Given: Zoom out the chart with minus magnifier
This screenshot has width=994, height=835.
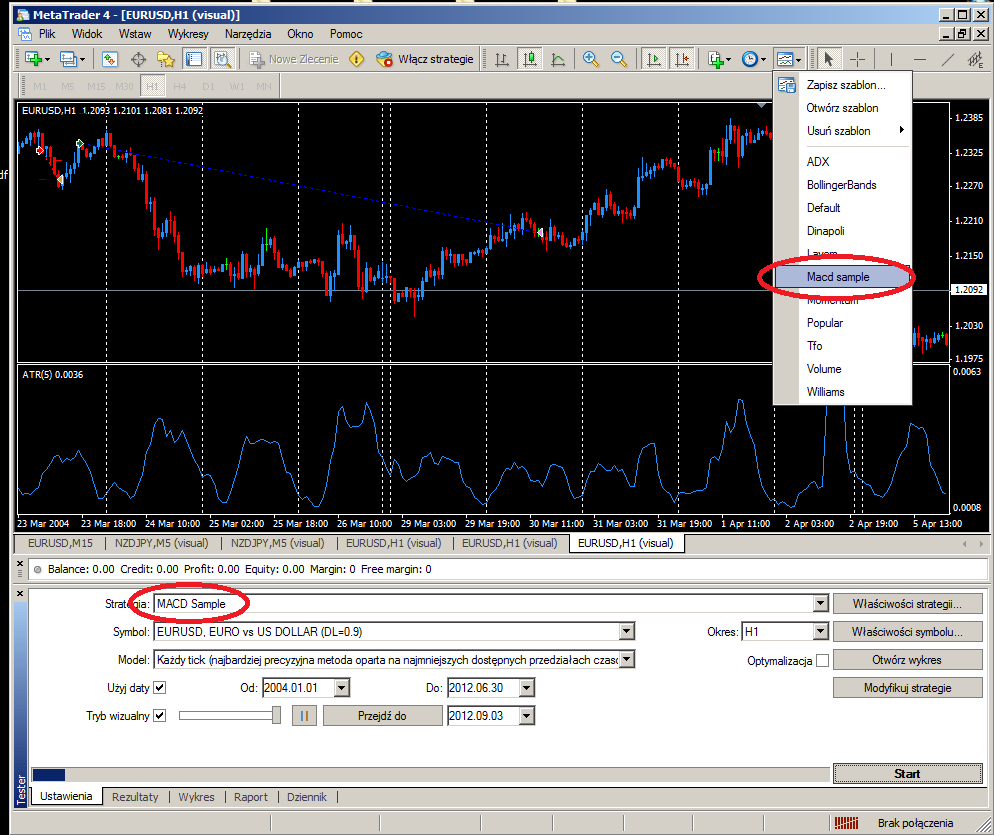Looking at the screenshot, I should (x=618, y=59).
